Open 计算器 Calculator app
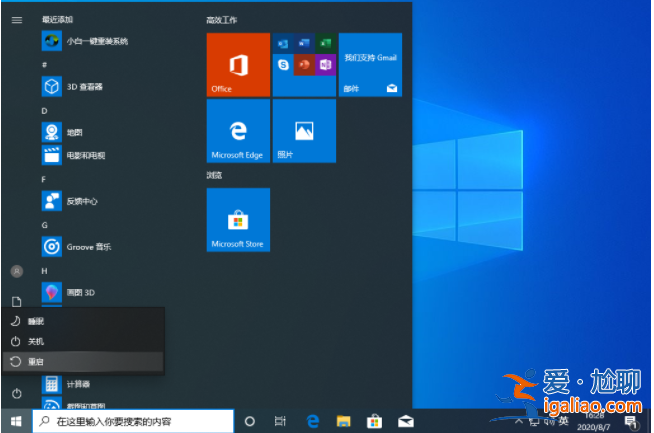This screenshot has height=433, width=654. (x=66, y=384)
